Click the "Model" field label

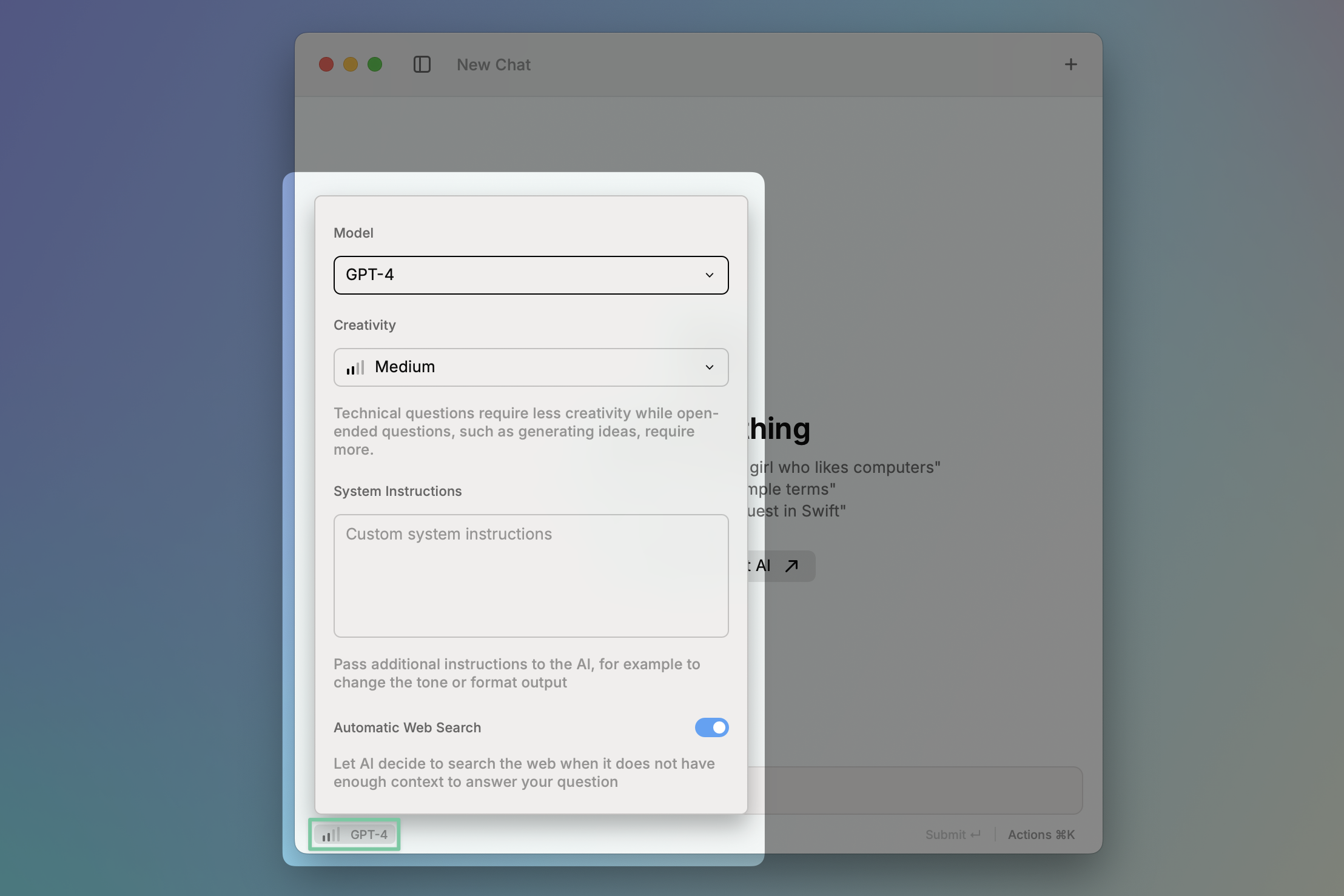(354, 233)
